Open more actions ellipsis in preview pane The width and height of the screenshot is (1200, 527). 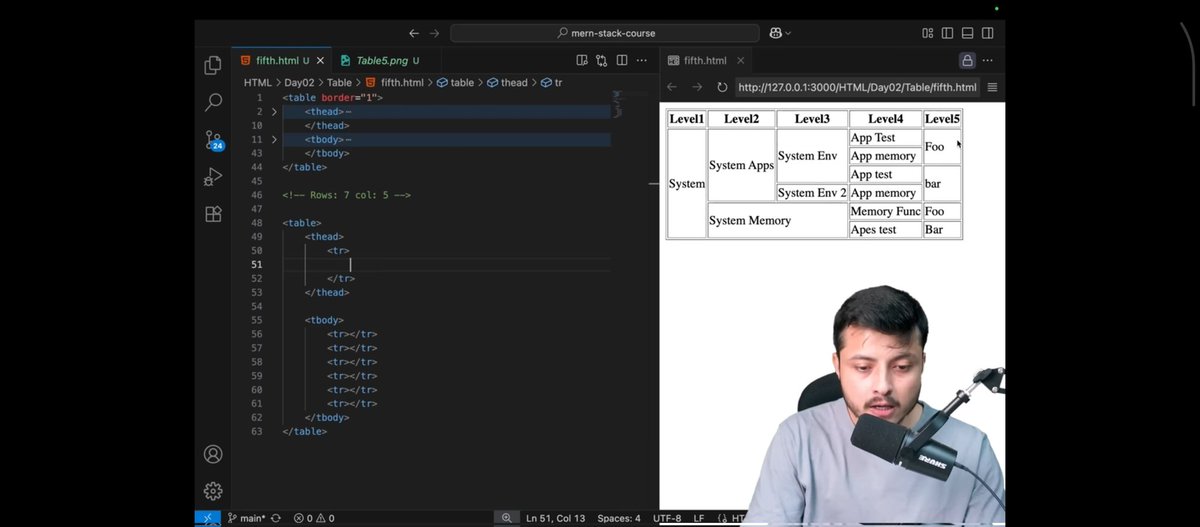click(989, 61)
